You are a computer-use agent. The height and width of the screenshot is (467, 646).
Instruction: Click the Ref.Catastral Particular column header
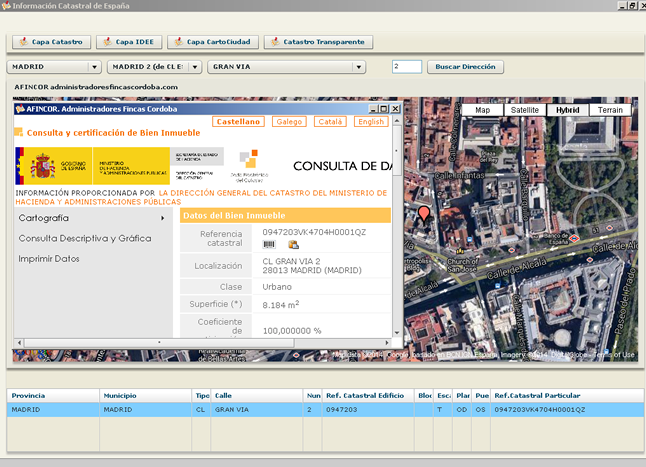click(566, 396)
